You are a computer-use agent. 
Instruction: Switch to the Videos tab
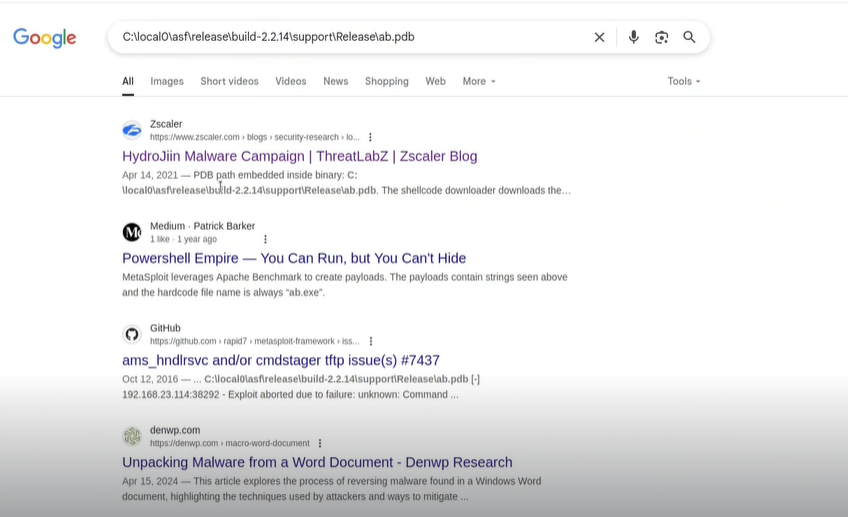291,81
